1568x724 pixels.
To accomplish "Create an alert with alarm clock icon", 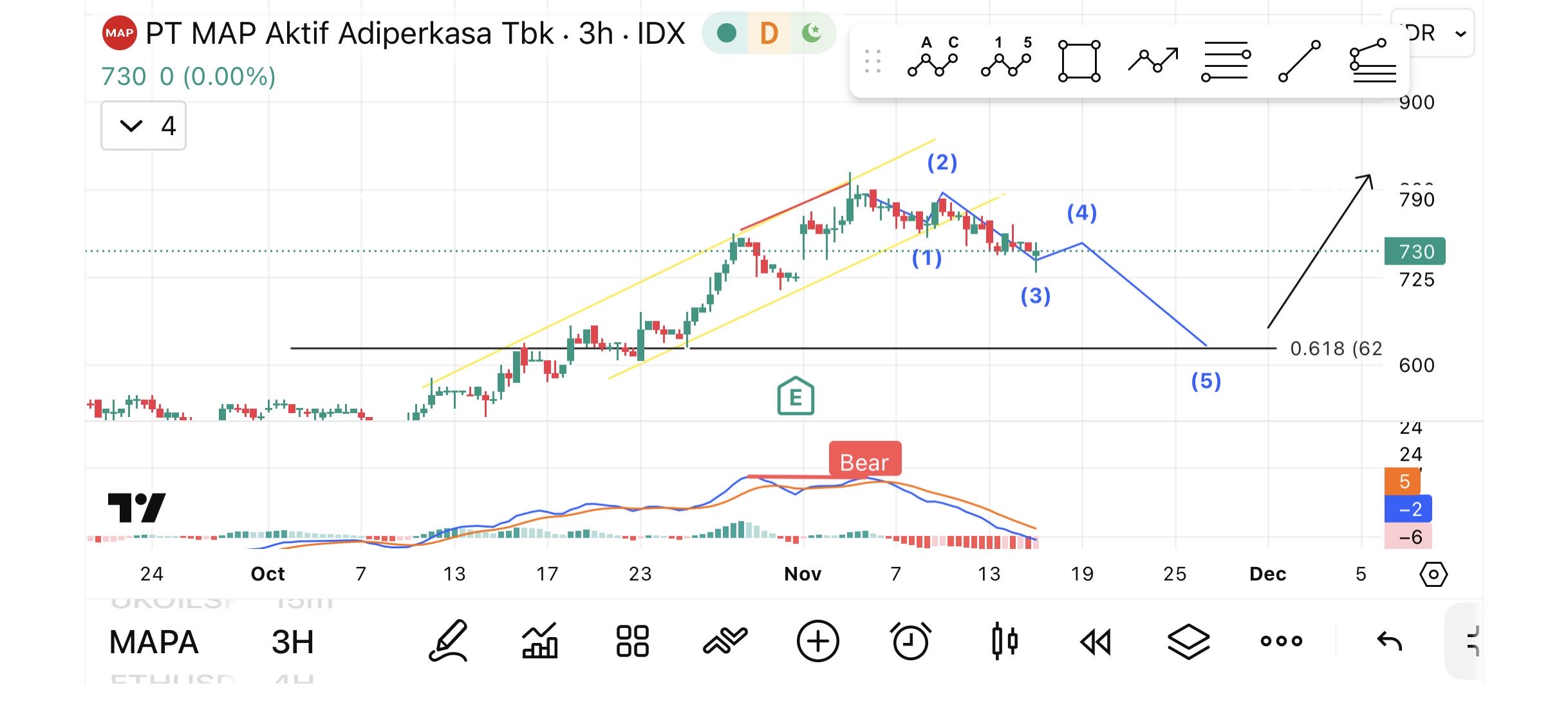I will [x=910, y=641].
